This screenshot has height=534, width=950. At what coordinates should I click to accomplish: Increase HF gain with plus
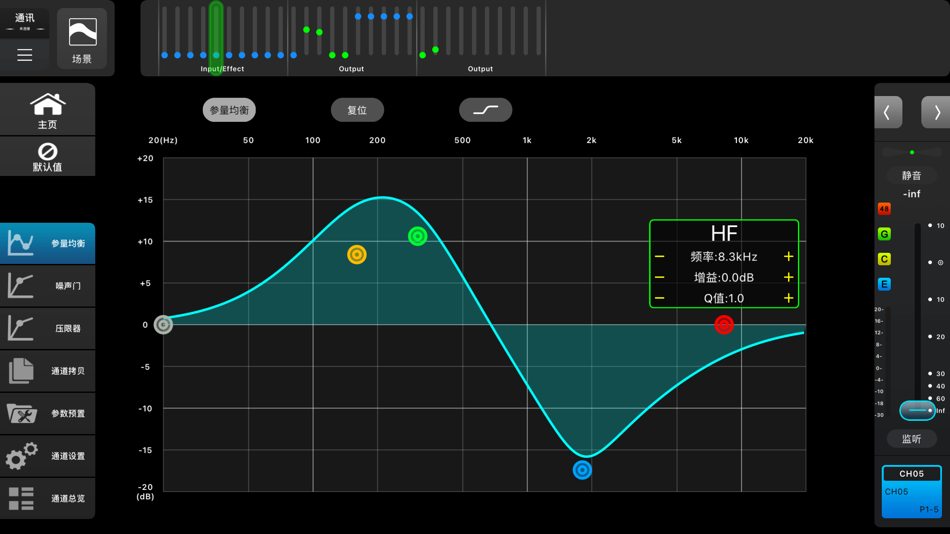[788, 277]
